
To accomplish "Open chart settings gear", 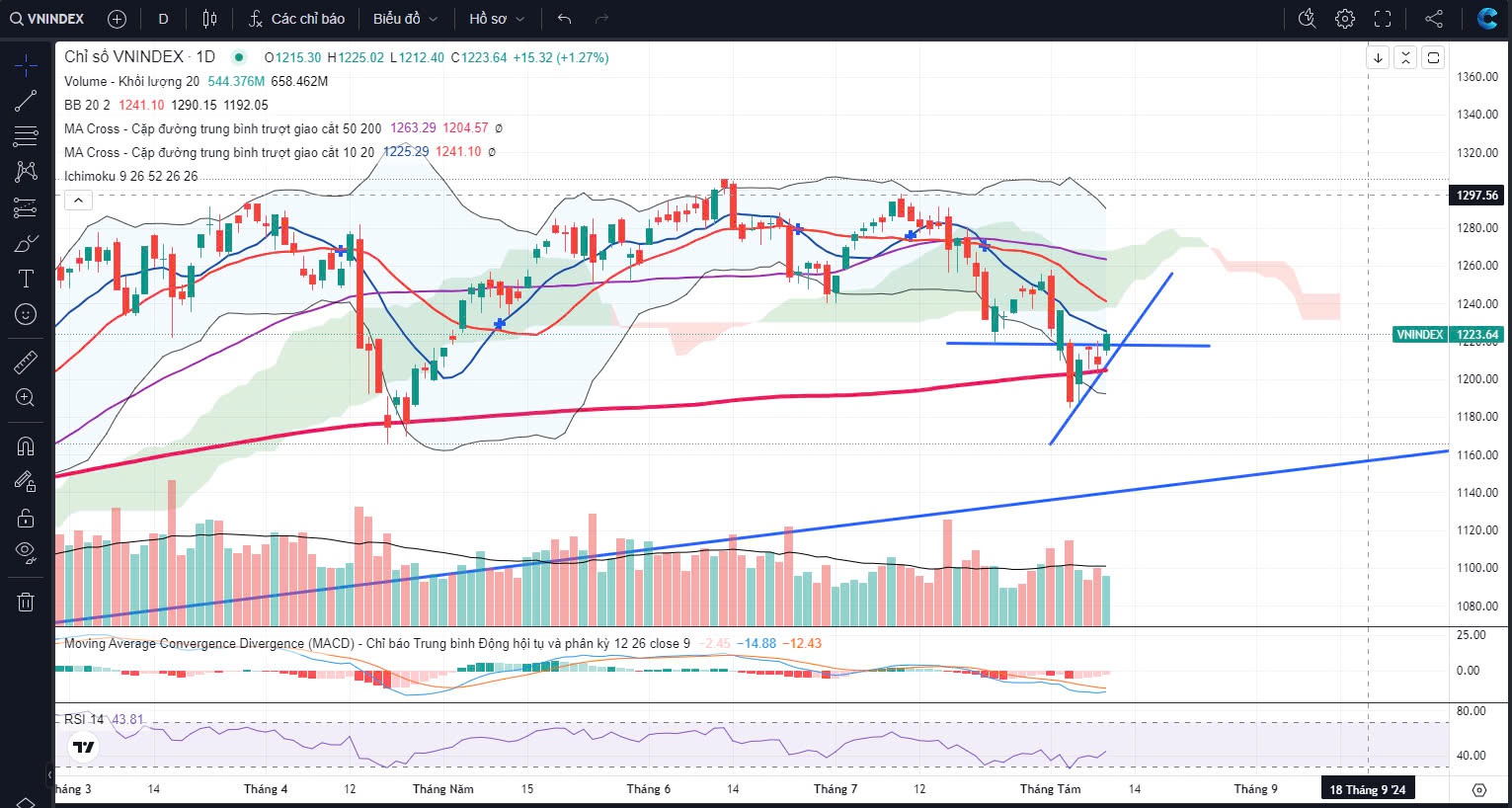I will pyautogui.click(x=1345, y=19).
